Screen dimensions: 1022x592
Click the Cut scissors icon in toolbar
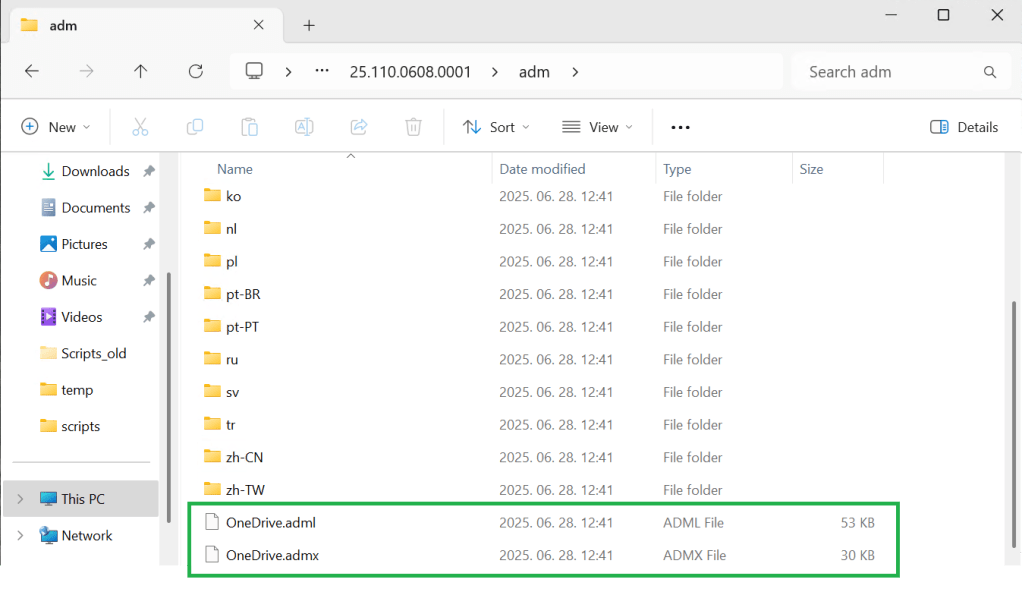pyautogui.click(x=140, y=127)
